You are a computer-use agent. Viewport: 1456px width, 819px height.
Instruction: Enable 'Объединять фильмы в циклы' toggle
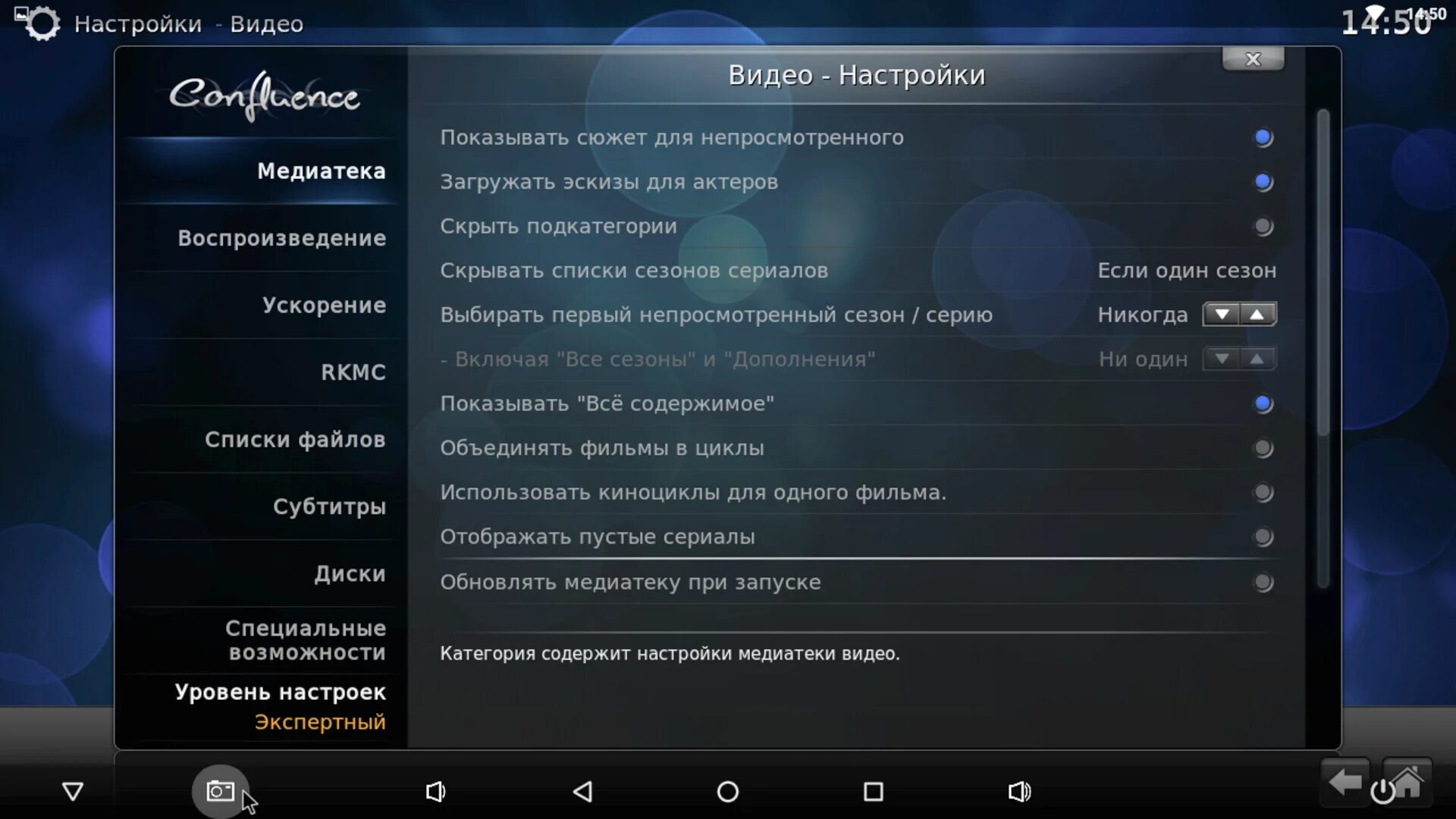[x=1262, y=448]
